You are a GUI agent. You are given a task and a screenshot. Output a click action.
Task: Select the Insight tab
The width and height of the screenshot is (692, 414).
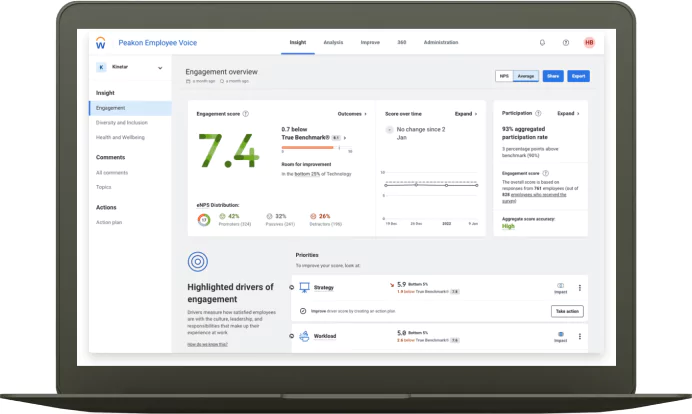(298, 42)
